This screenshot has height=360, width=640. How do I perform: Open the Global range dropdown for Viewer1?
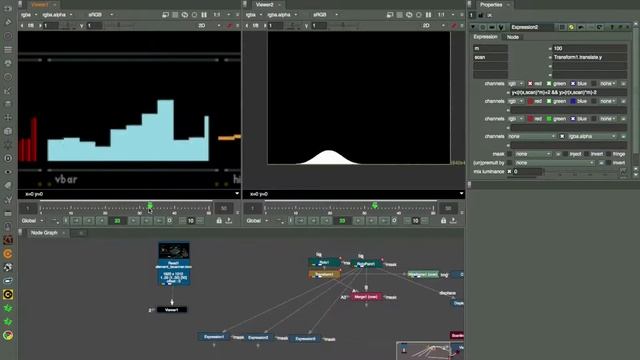pos(32,221)
